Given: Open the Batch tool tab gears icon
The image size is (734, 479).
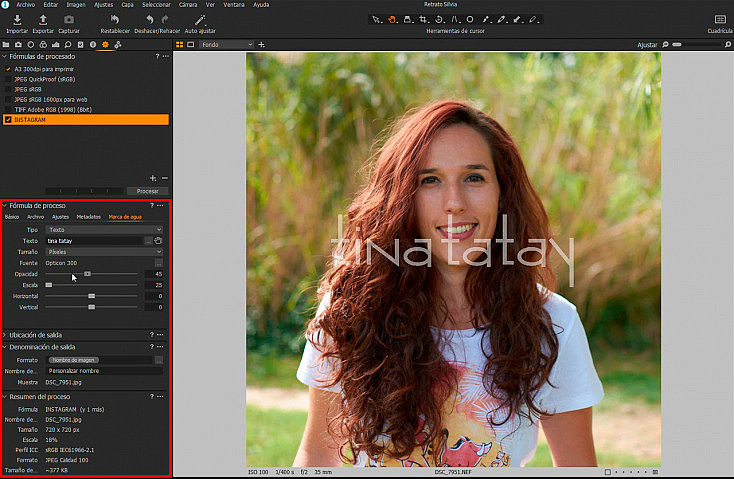Looking at the screenshot, I should click(118, 44).
